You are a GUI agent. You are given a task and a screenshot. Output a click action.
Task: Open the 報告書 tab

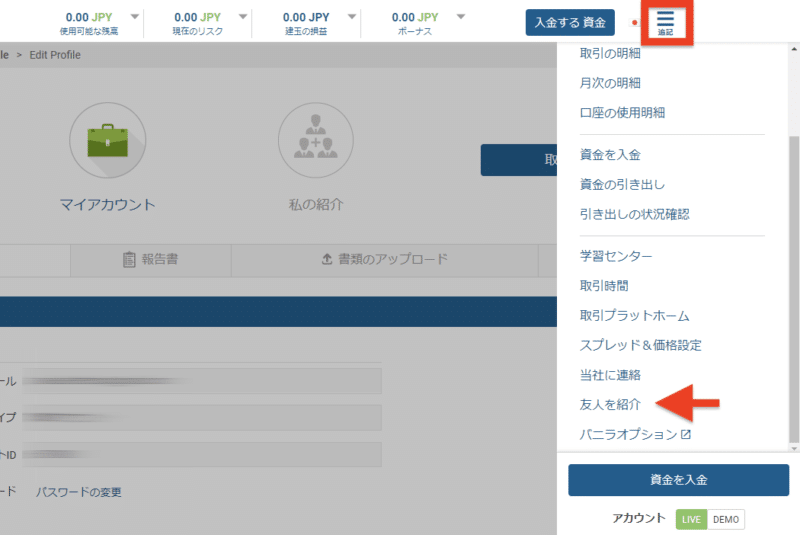pos(151,260)
